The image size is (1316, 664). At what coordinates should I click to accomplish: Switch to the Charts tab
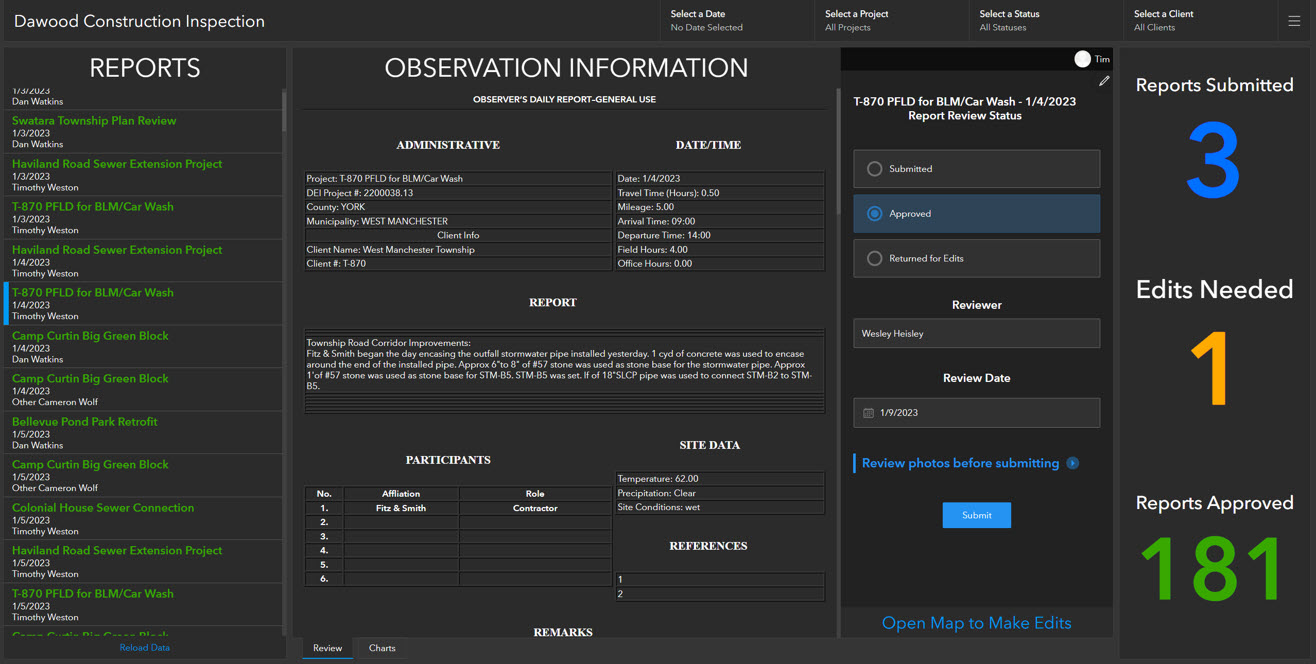click(381, 648)
